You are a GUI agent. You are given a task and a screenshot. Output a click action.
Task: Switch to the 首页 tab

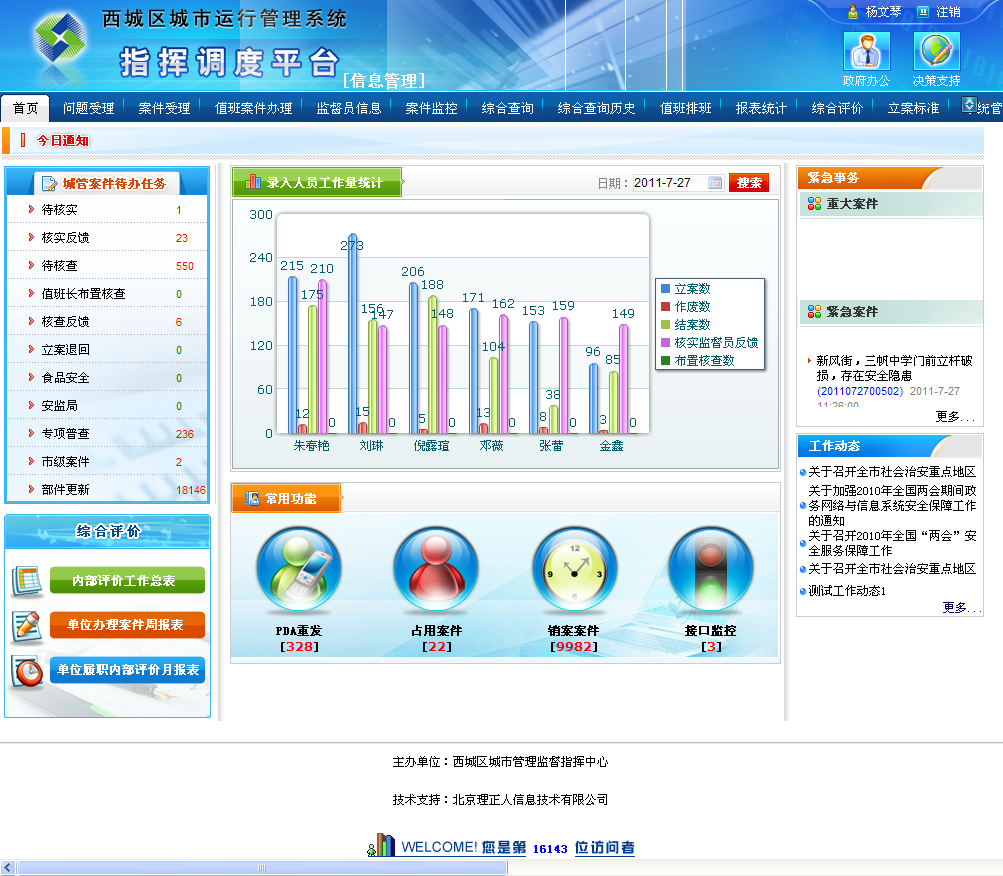tap(26, 108)
